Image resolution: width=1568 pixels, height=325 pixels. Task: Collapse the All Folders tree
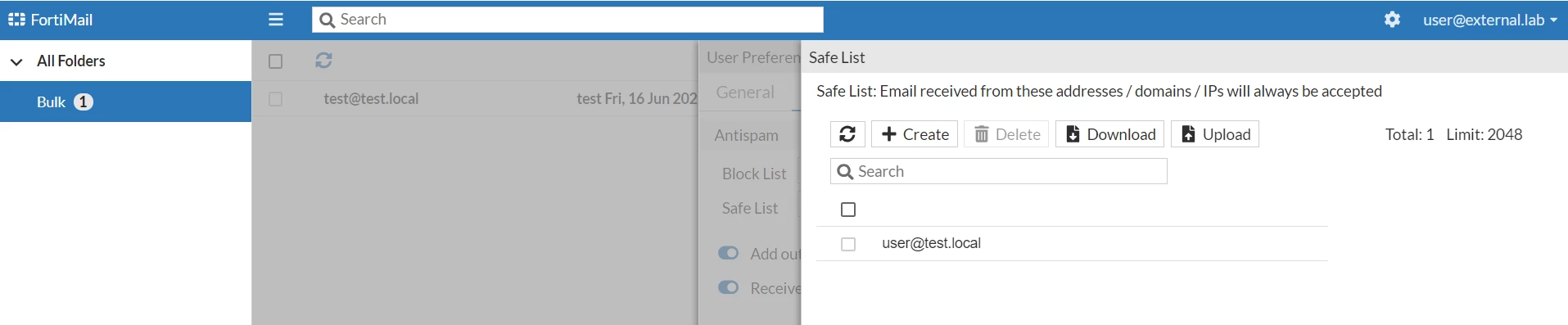pyautogui.click(x=16, y=61)
